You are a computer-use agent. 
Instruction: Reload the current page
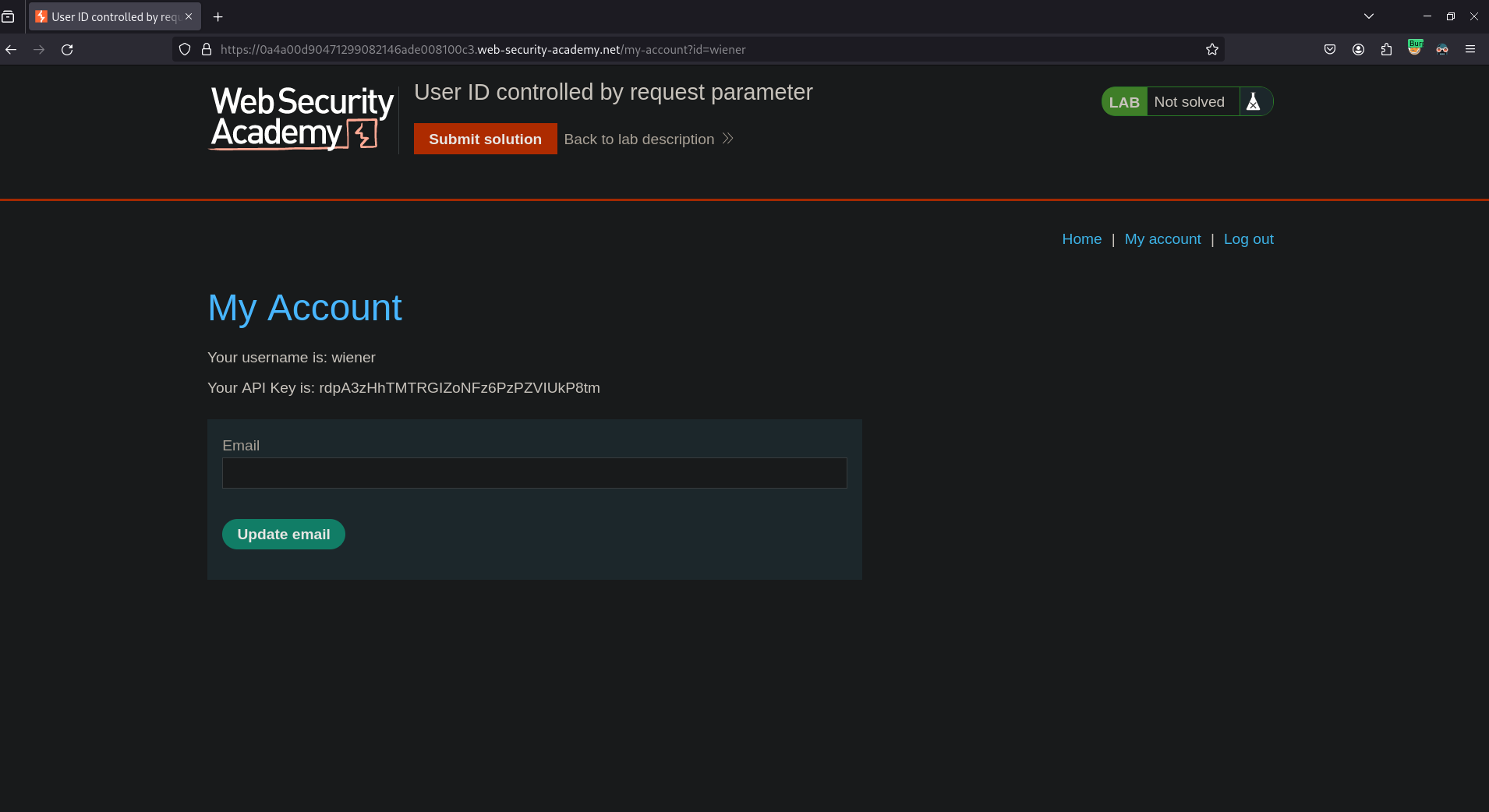(x=67, y=49)
